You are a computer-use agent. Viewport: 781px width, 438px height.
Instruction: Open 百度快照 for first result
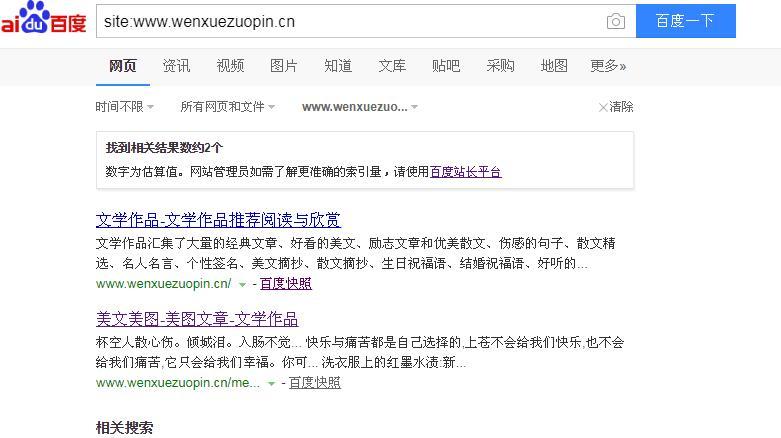coord(286,284)
